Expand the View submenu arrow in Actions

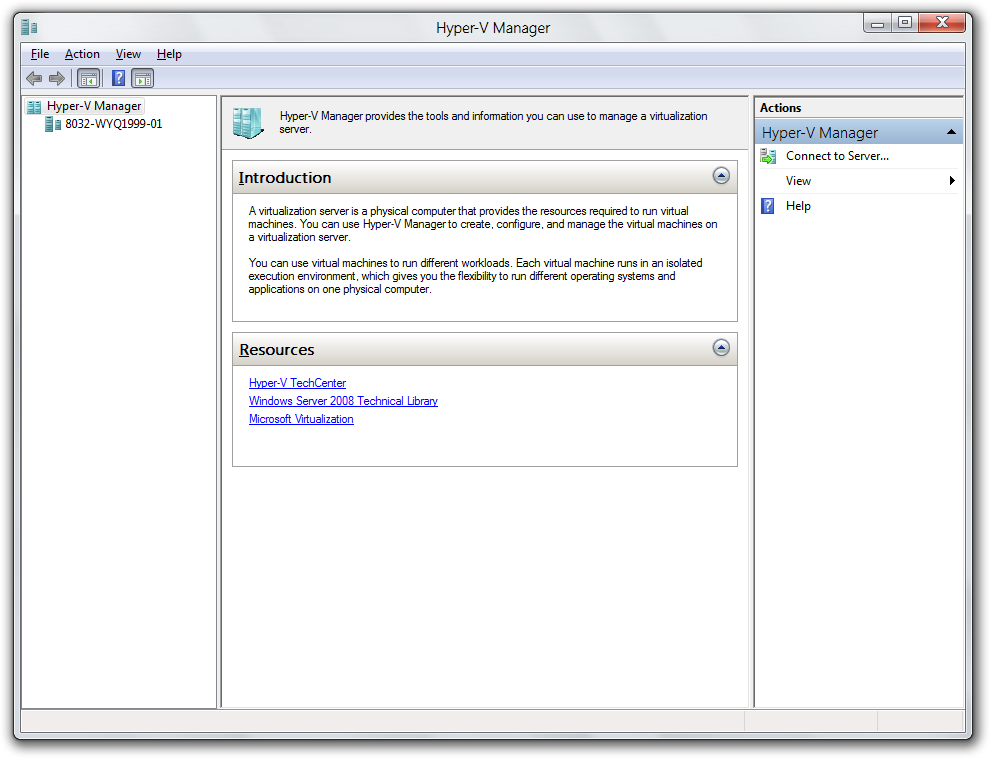952,181
